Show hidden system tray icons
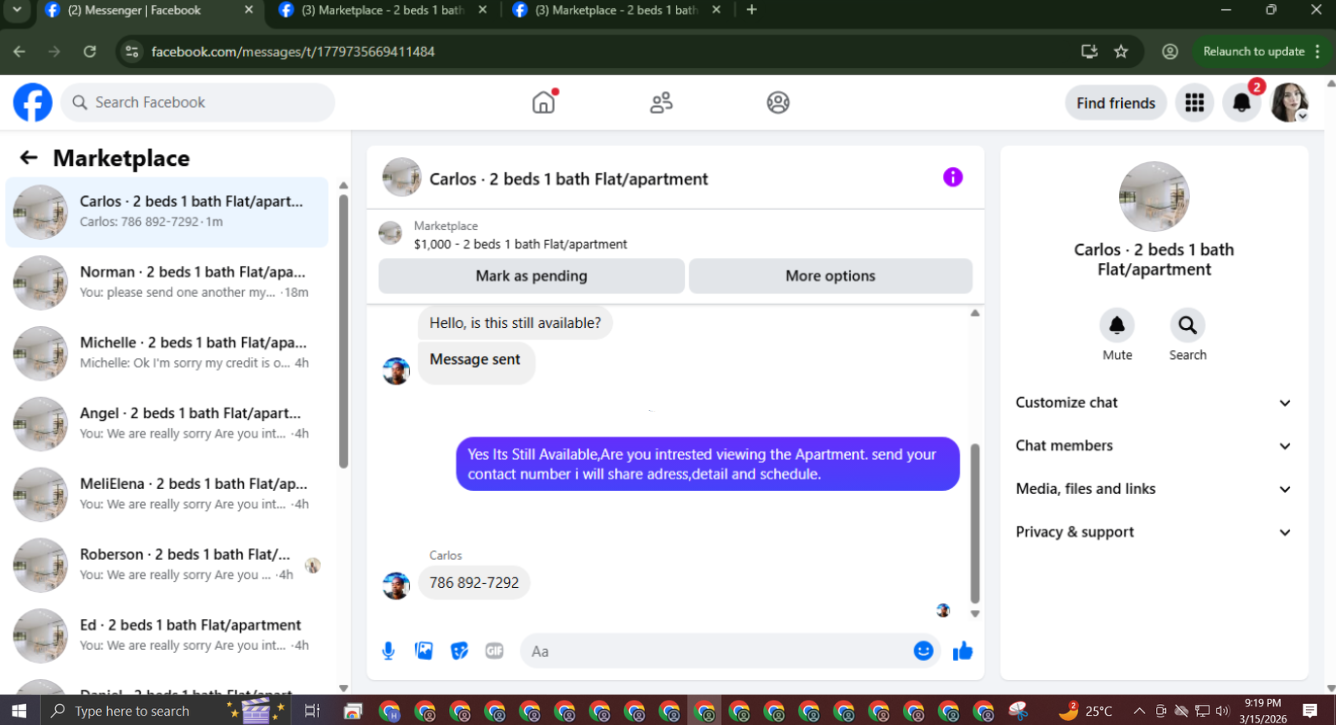 [x=1138, y=711]
